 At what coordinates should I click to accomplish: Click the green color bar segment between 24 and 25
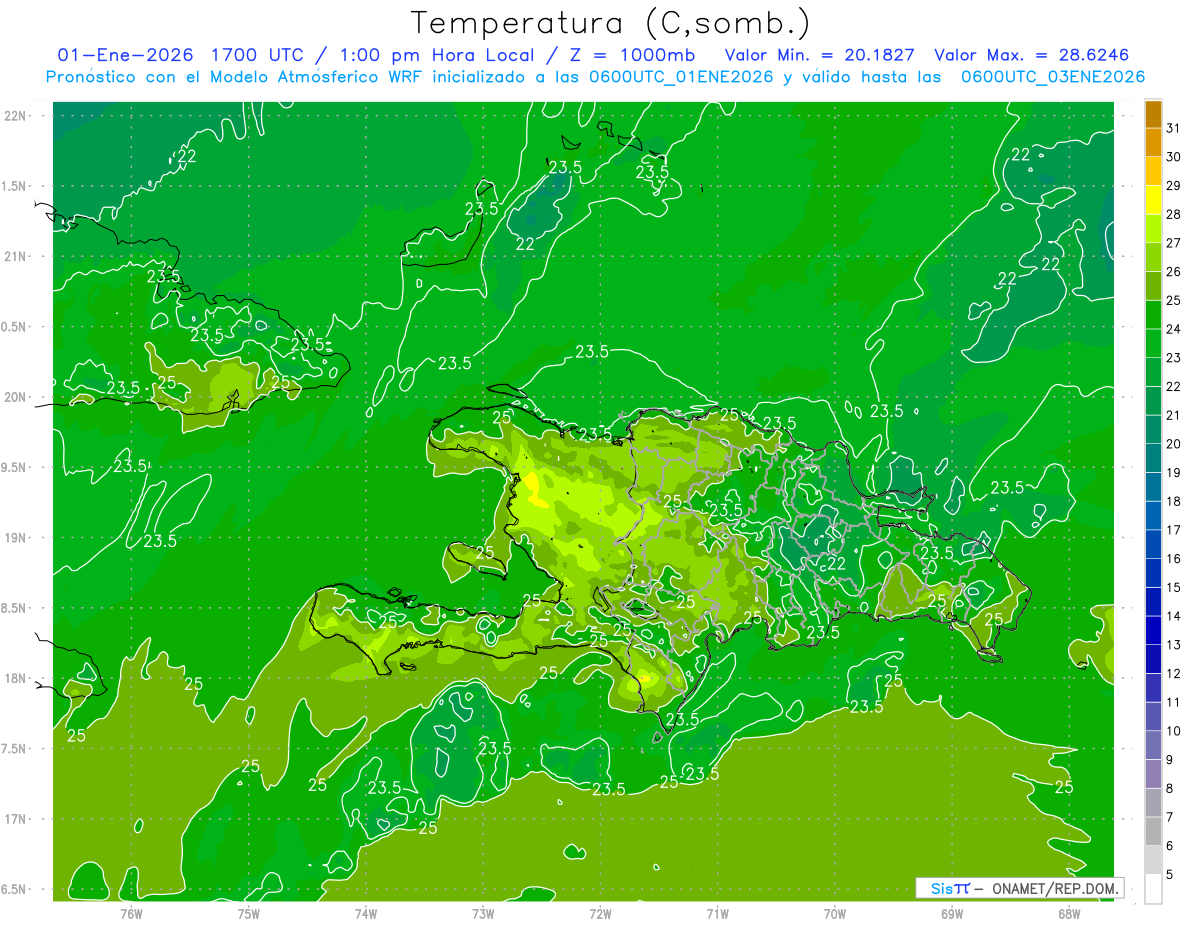click(x=1154, y=315)
